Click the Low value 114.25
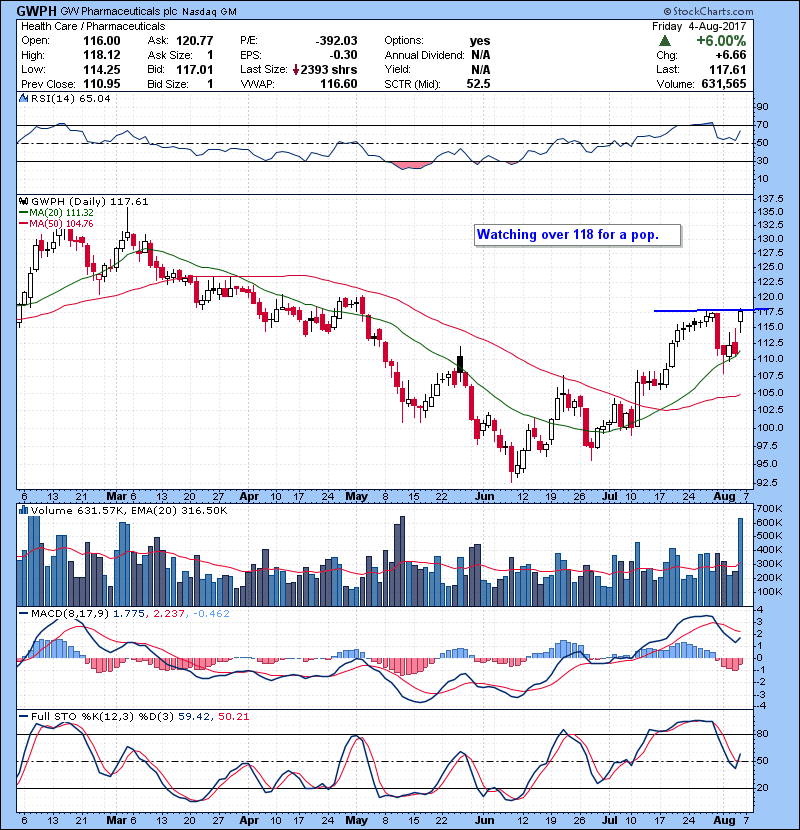 (102, 69)
